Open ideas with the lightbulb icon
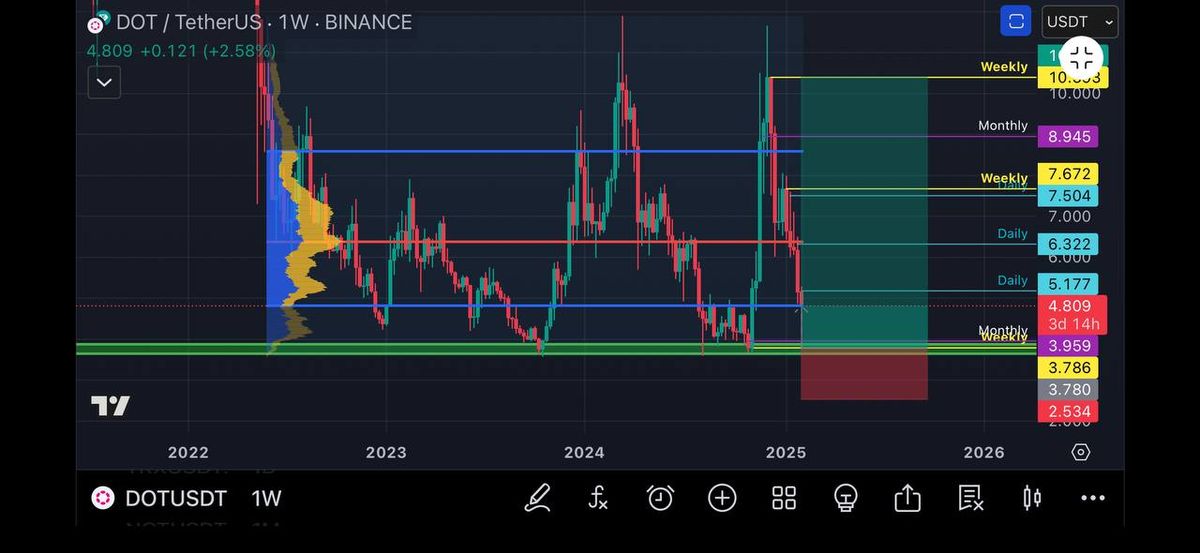1200x553 pixels. point(846,497)
